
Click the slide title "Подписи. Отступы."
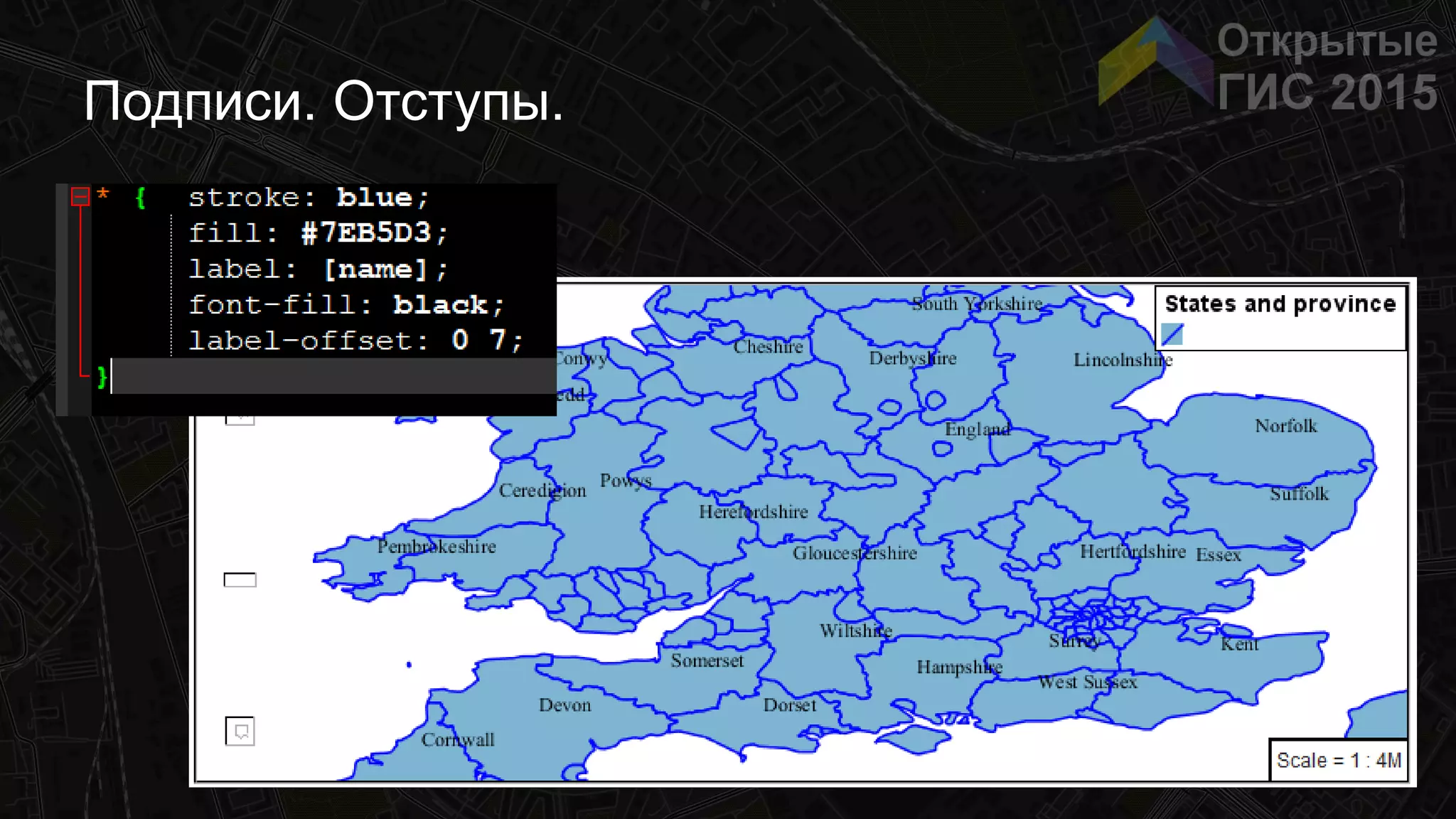pos(323,101)
